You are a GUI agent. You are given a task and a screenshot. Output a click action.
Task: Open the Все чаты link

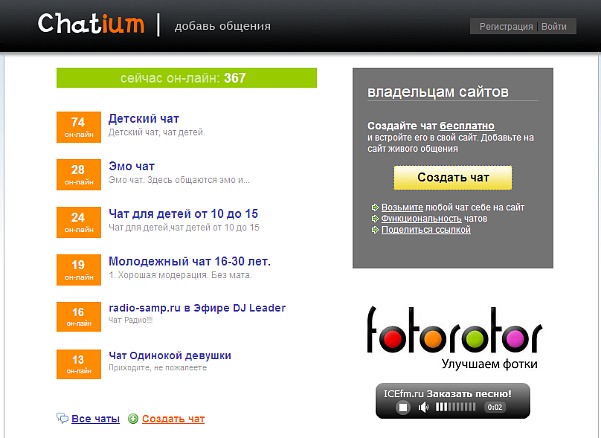click(x=95, y=419)
